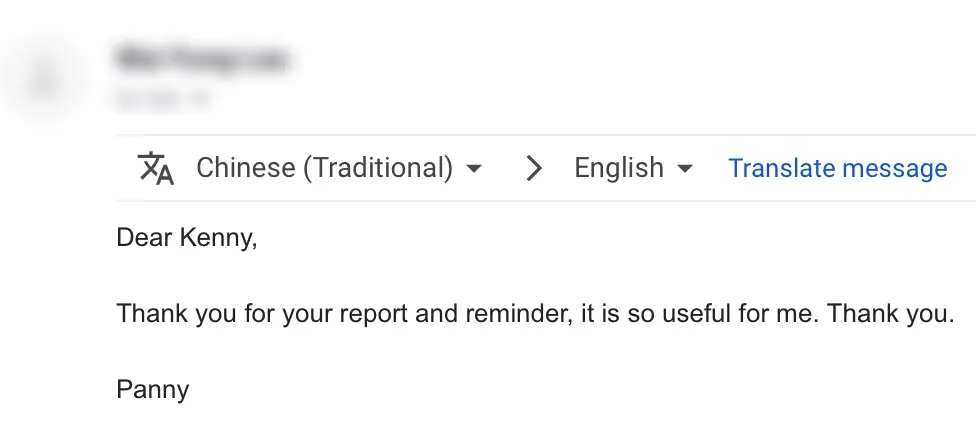Click the name "Kenny" in the greeting

217,238
